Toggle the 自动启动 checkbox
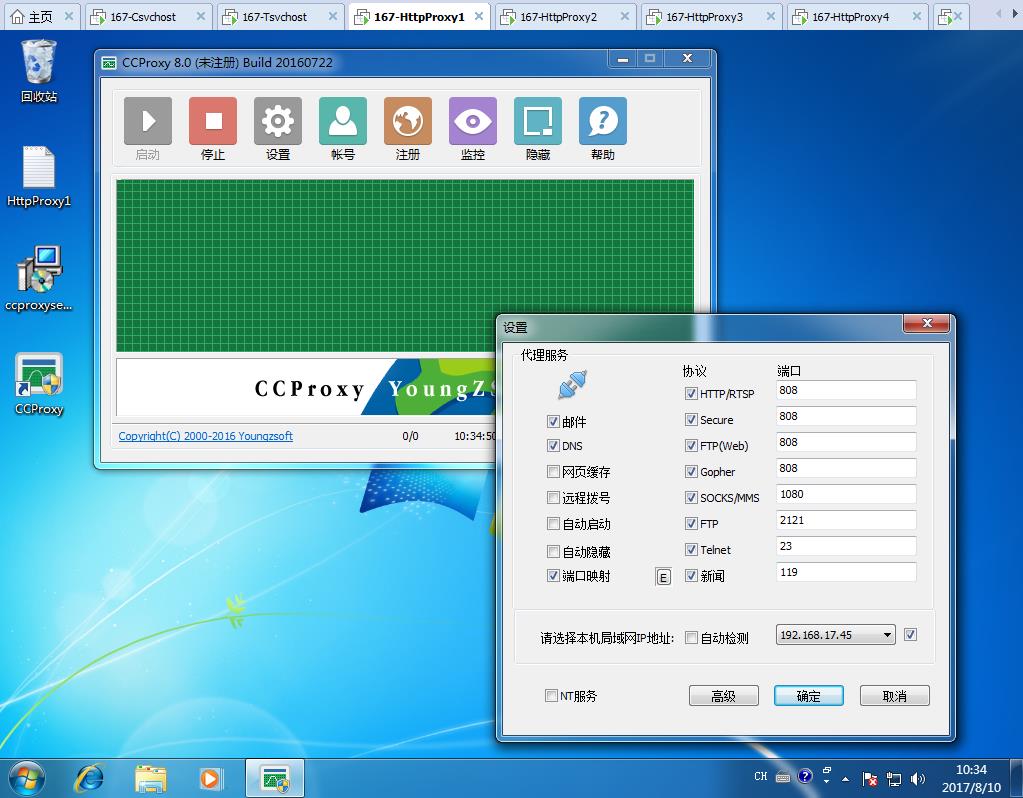The width and height of the screenshot is (1023, 798). click(553, 523)
